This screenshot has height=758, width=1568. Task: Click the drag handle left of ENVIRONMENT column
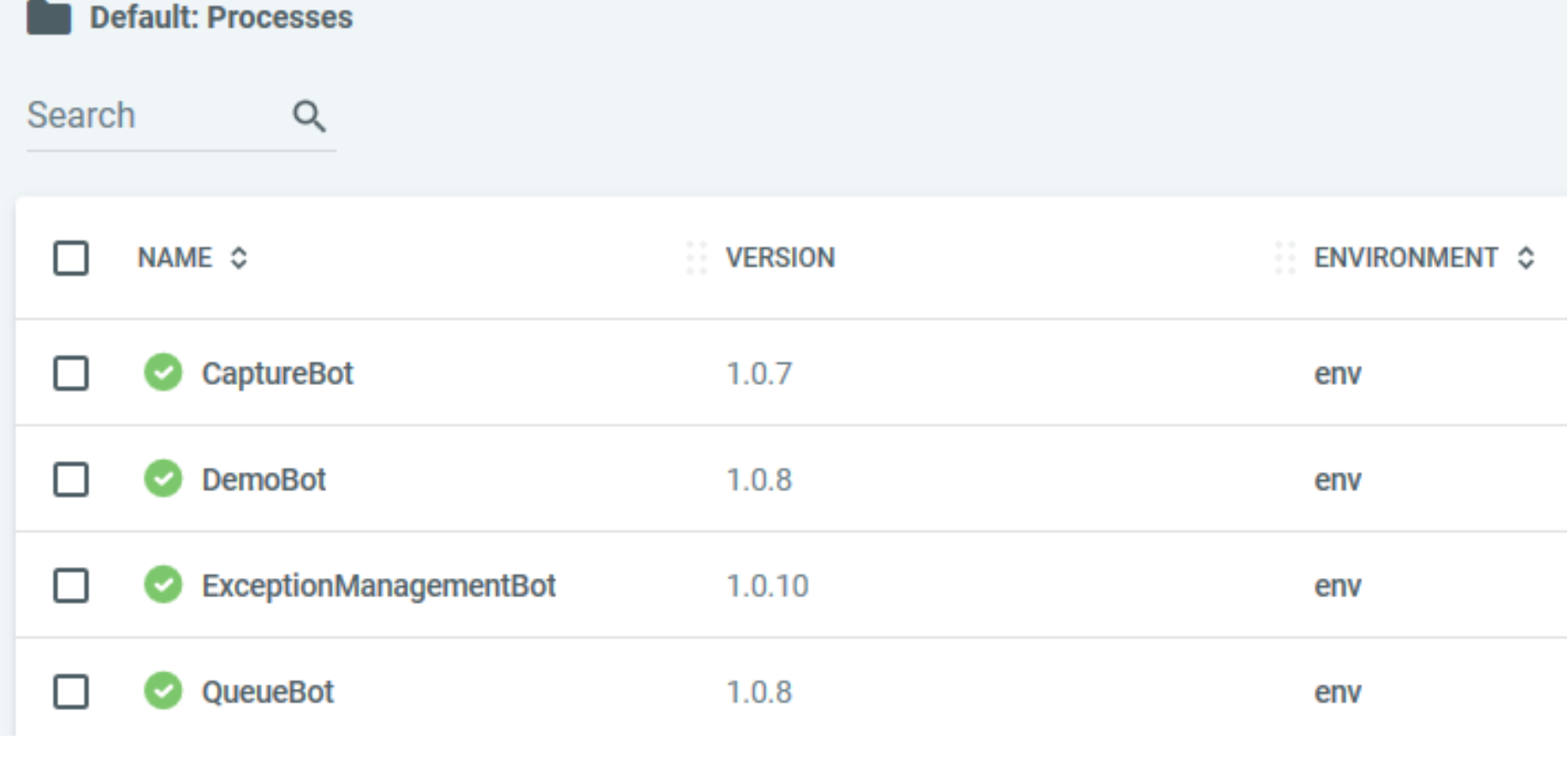pyautogui.click(x=1285, y=258)
